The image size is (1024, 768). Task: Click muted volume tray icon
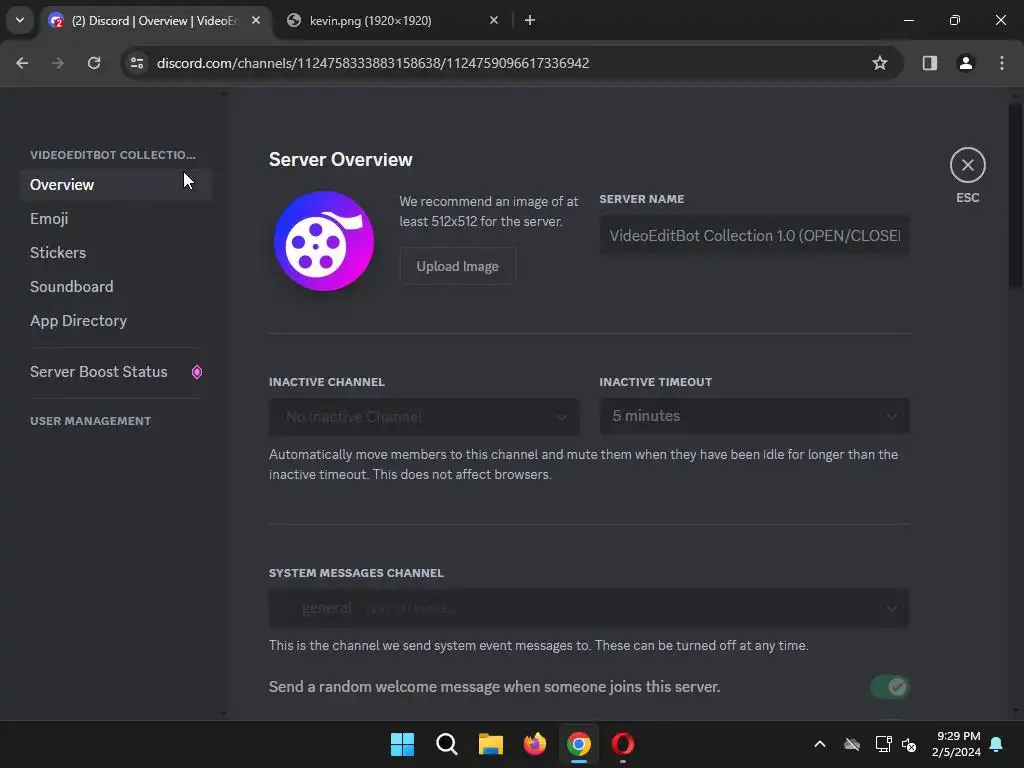[x=908, y=744]
